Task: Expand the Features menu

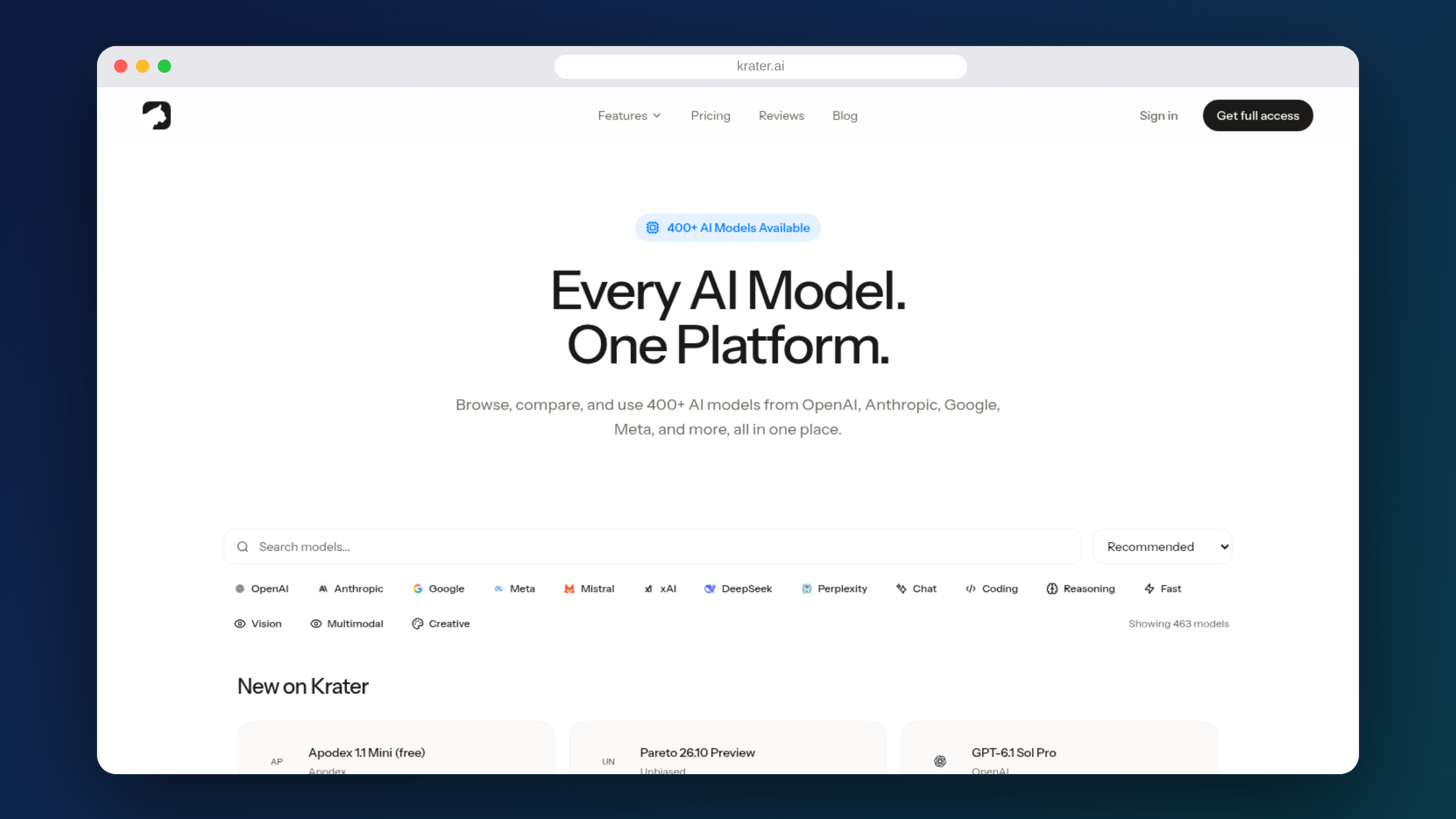Action: pos(629,115)
